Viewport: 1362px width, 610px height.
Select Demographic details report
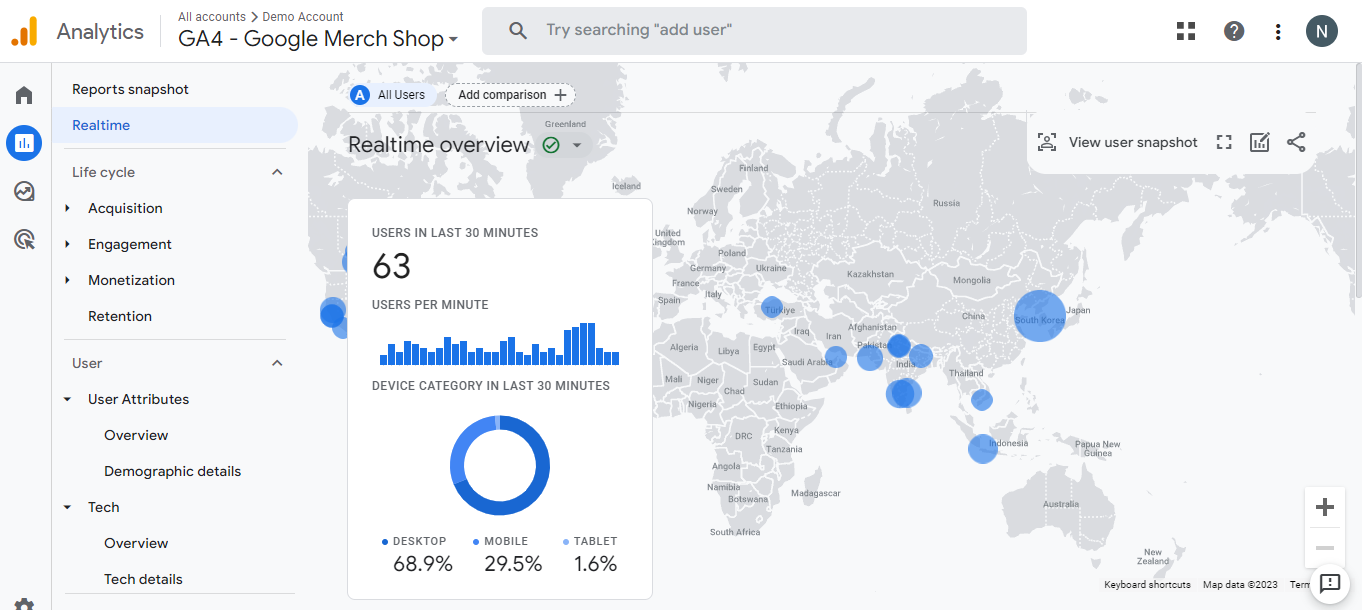[x=172, y=471]
